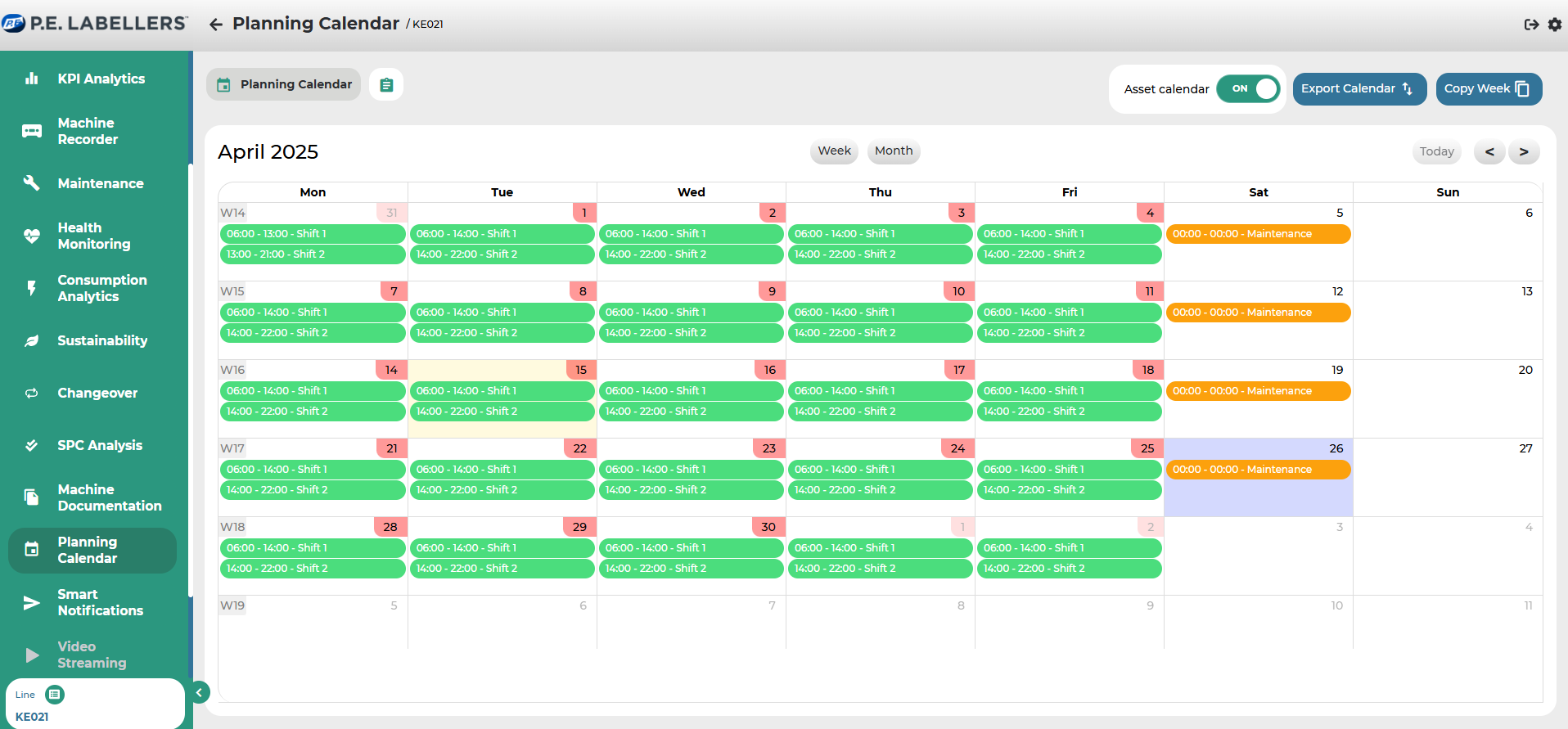The width and height of the screenshot is (1568, 729).
Task: Select the Sustainability leaf icon
Action: (x=31, y=340)
